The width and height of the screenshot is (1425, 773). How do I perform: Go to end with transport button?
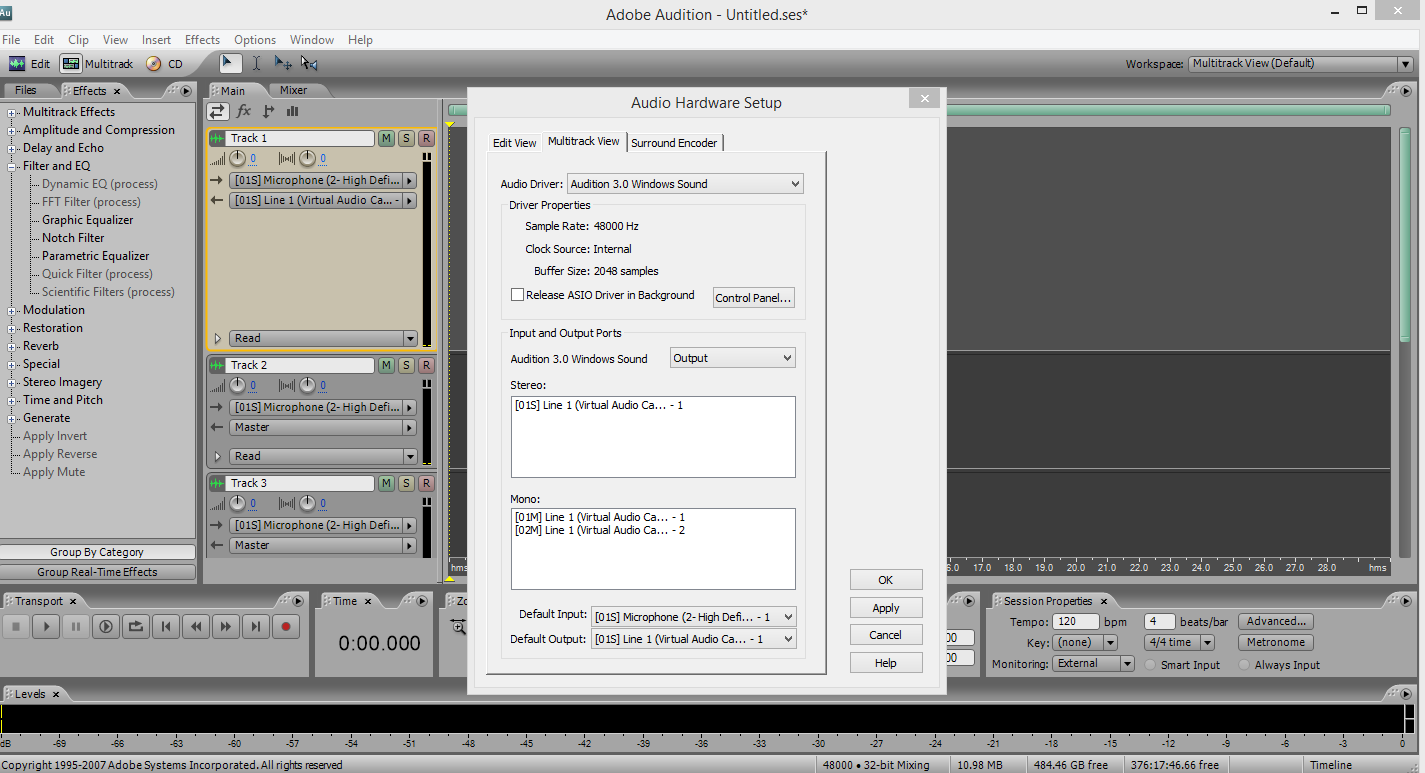click(x=256, y=626)
